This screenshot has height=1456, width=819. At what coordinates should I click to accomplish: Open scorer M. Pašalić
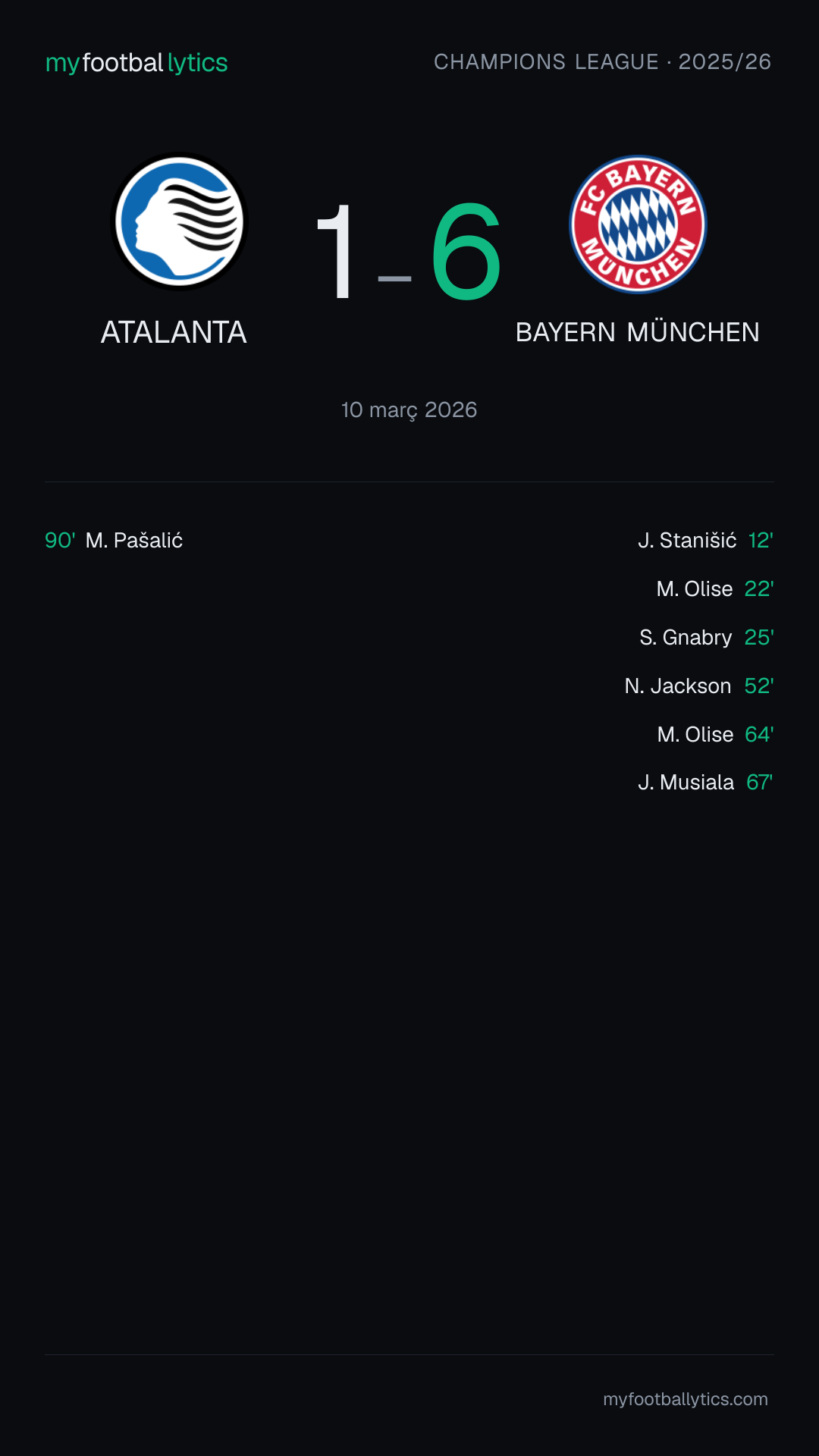134,540
